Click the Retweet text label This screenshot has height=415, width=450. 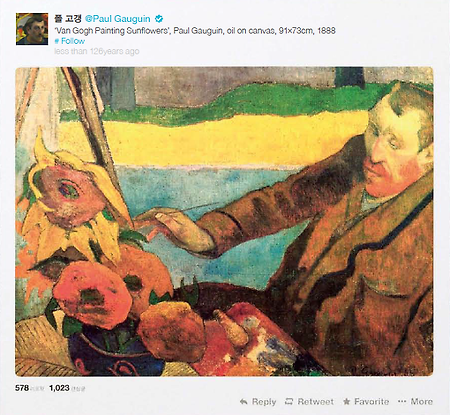click(315, 402)
